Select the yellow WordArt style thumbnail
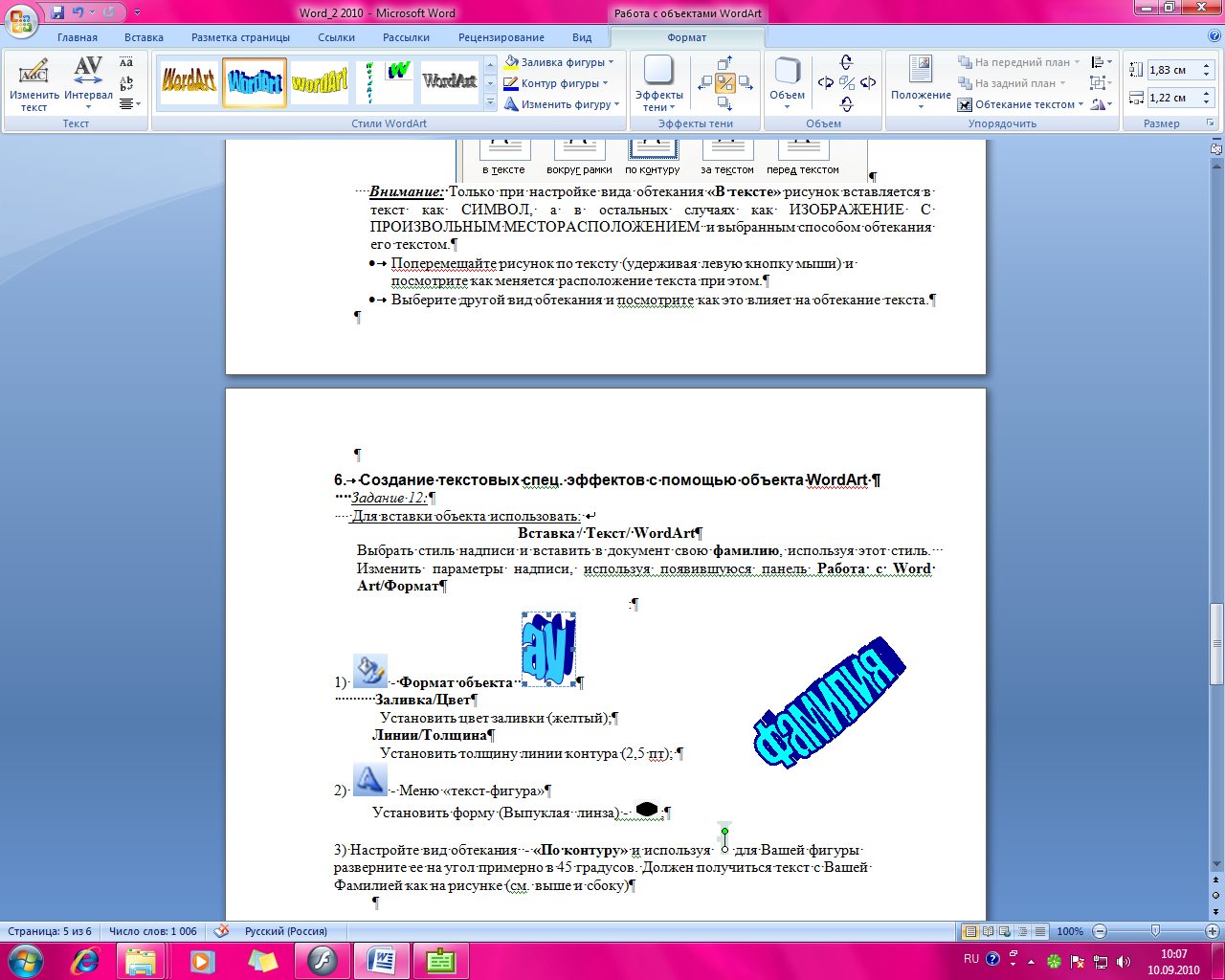Screen dimensions: 1225x980 click(x=319, y=81)
